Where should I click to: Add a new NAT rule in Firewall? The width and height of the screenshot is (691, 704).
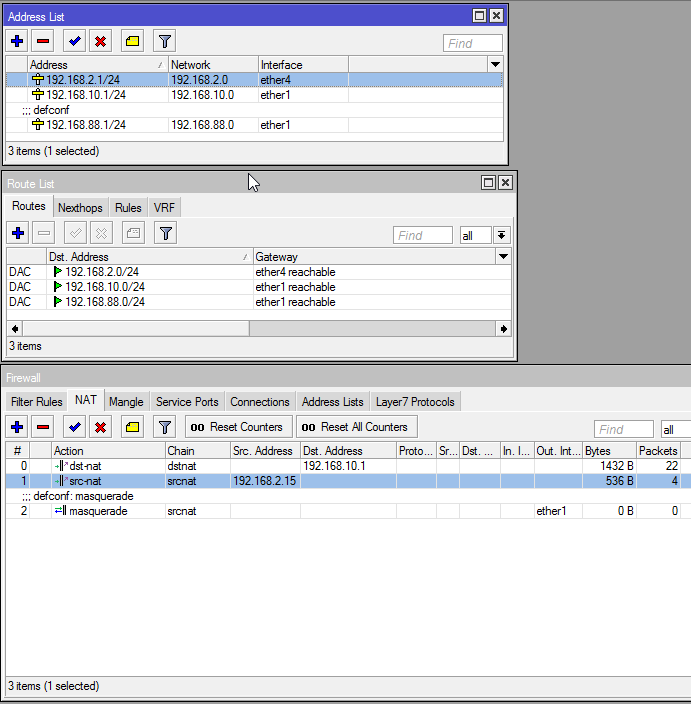pyautogui.click(x=17, y=427)
